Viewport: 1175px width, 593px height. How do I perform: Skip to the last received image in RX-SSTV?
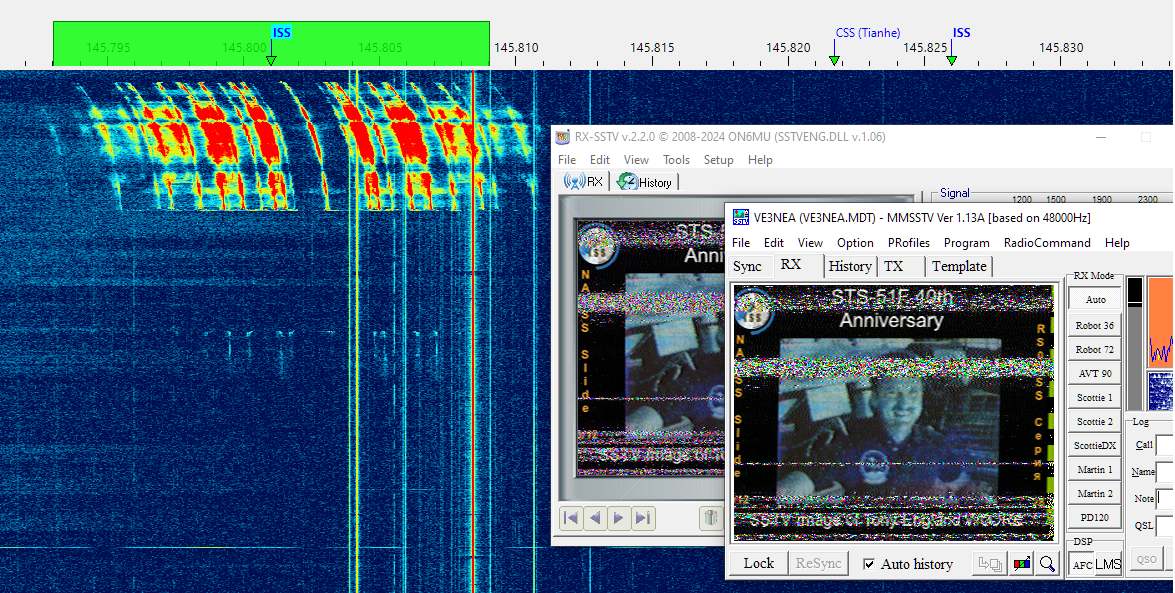[x=643, y=518]
